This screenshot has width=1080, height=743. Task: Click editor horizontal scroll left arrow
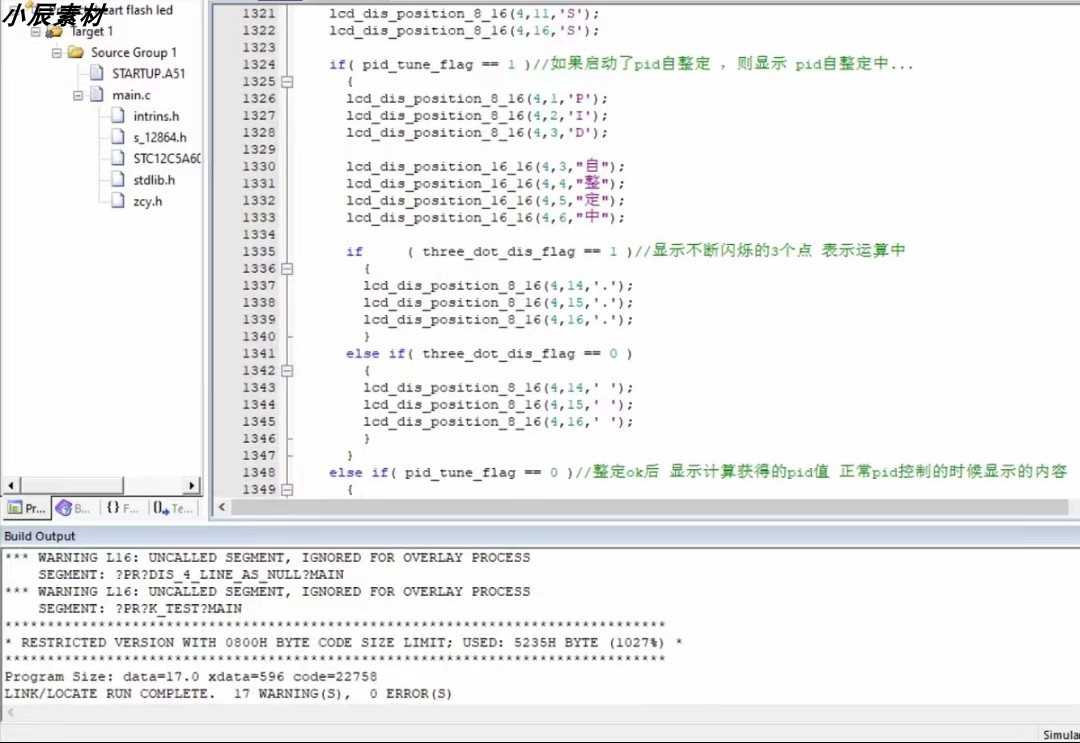pyautogui.click(x=222, y=507)
